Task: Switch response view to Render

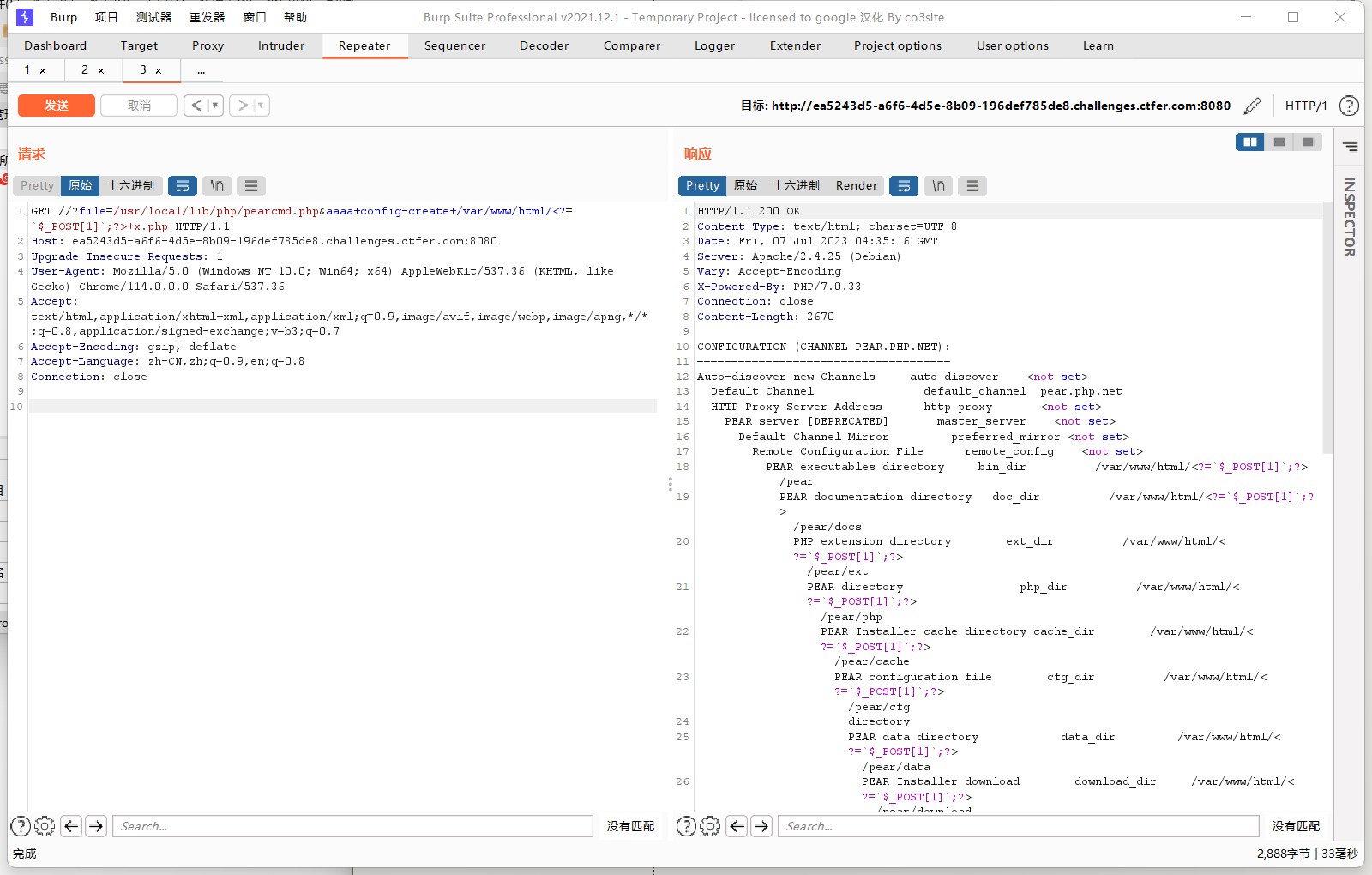Action: 857,186
